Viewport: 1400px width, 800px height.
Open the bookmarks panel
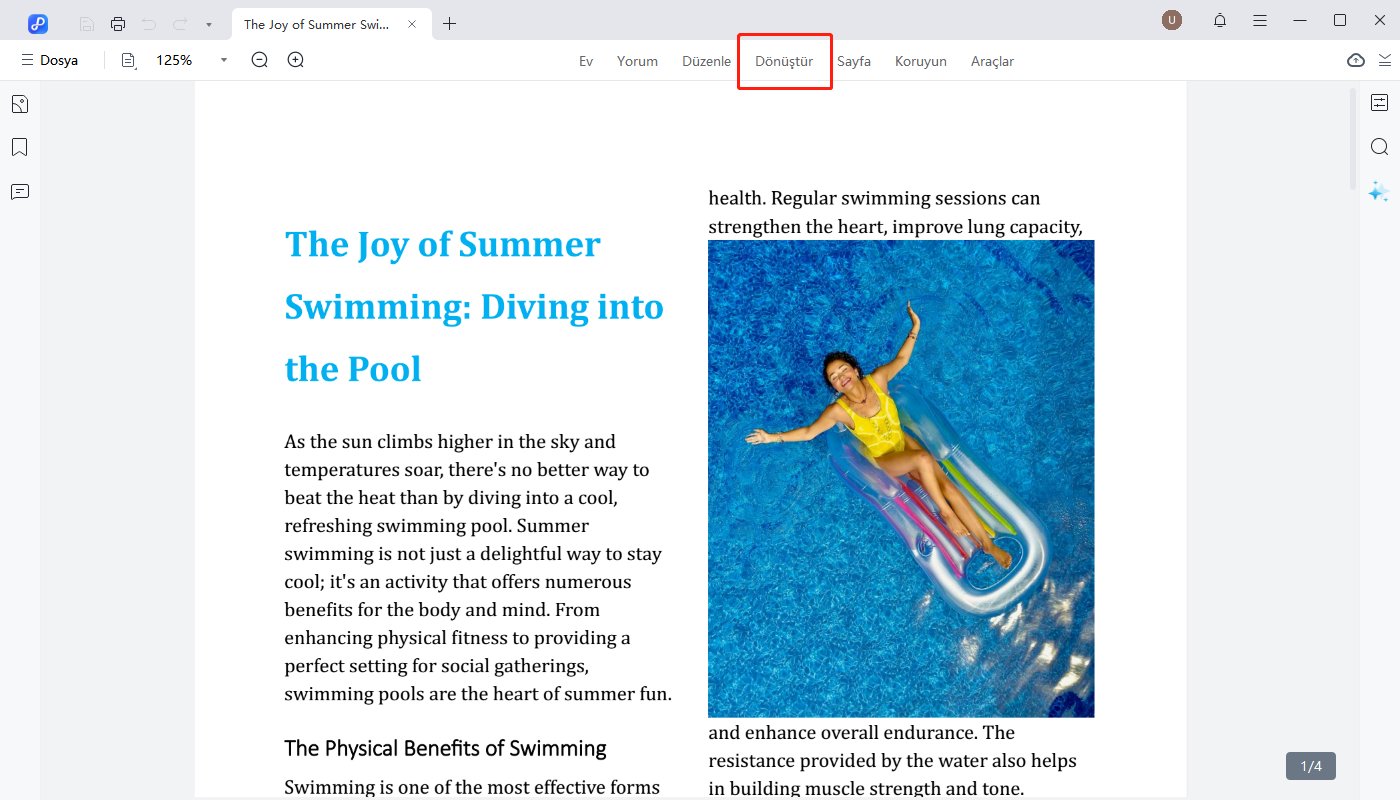tap(20, 148)
